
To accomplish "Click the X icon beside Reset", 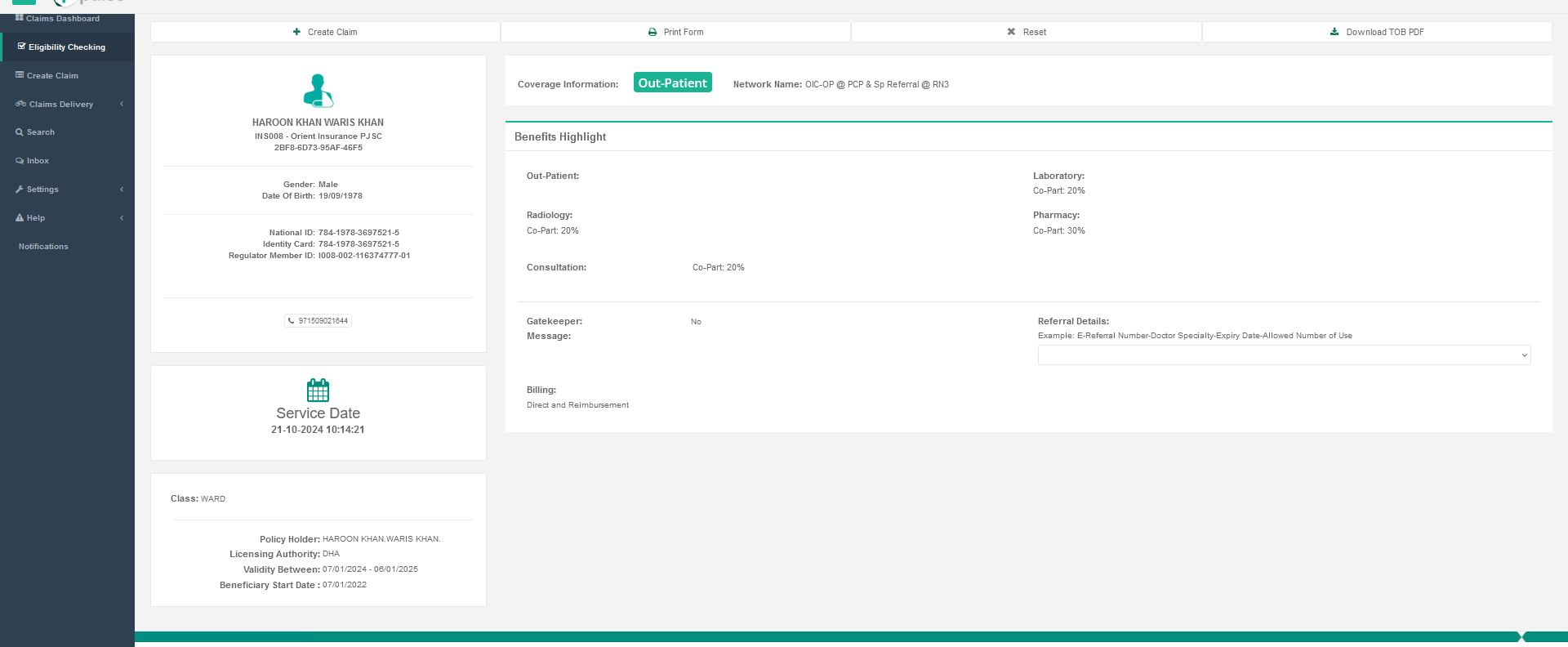I will pos(1011,32).
